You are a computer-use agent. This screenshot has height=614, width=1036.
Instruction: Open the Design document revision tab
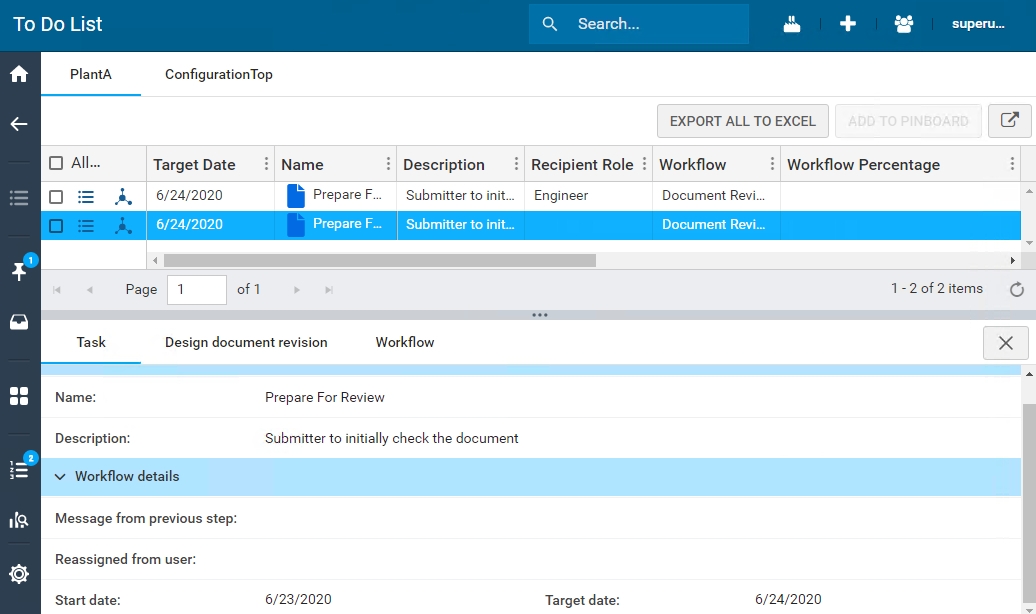tap(246, 342)
